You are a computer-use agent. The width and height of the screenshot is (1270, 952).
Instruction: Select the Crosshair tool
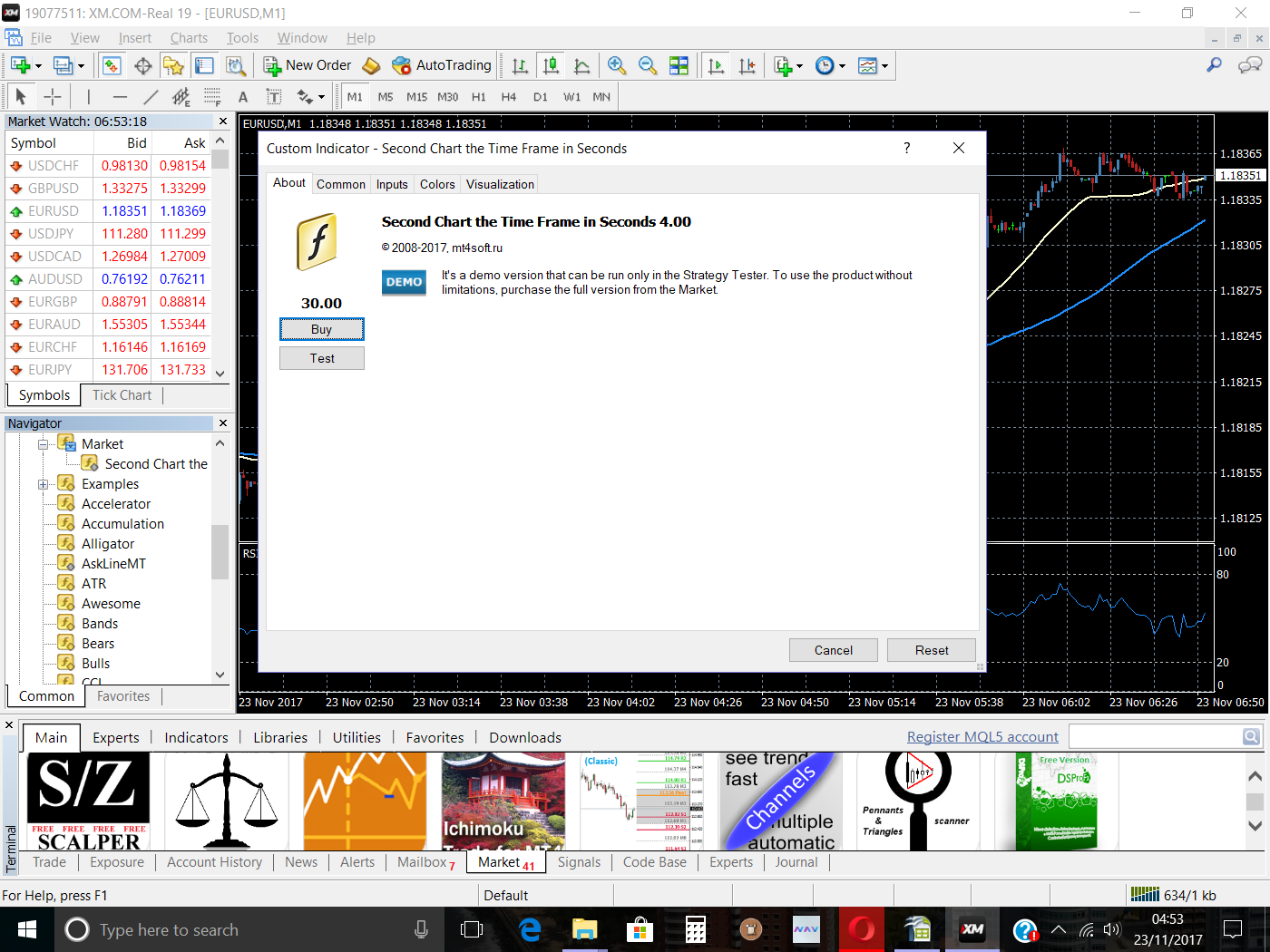[53, 96]
